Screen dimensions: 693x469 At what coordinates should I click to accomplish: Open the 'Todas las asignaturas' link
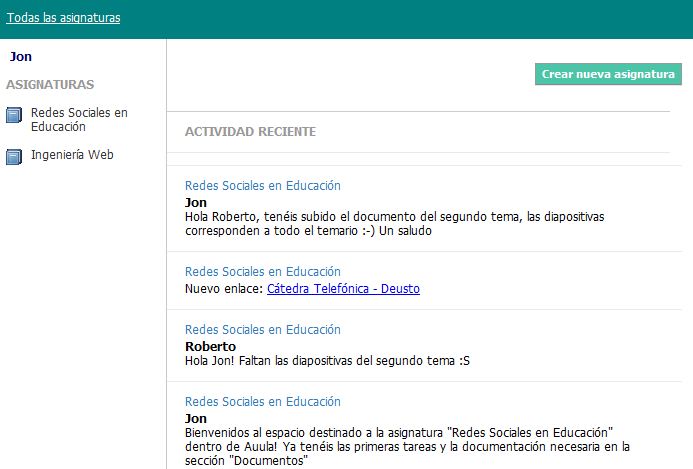tap(63, 18)
